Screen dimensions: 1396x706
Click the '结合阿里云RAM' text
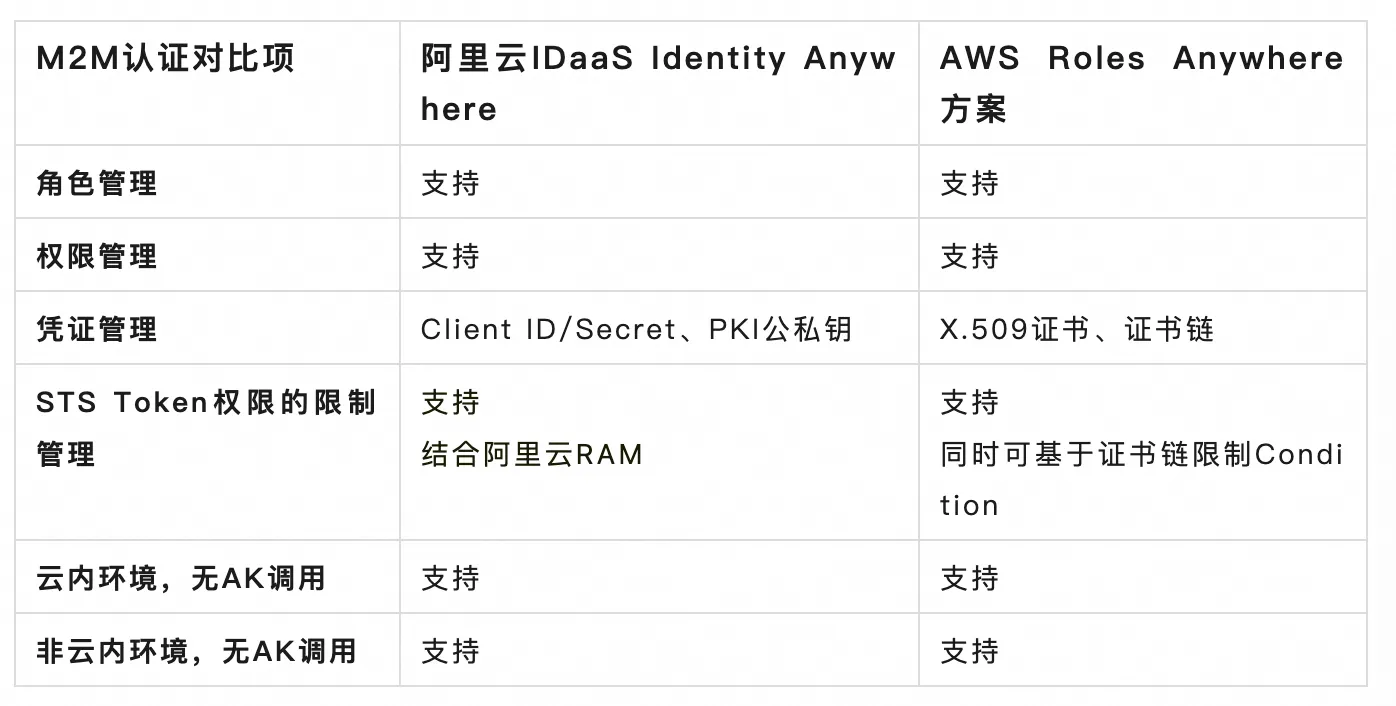tap(531, 454)
